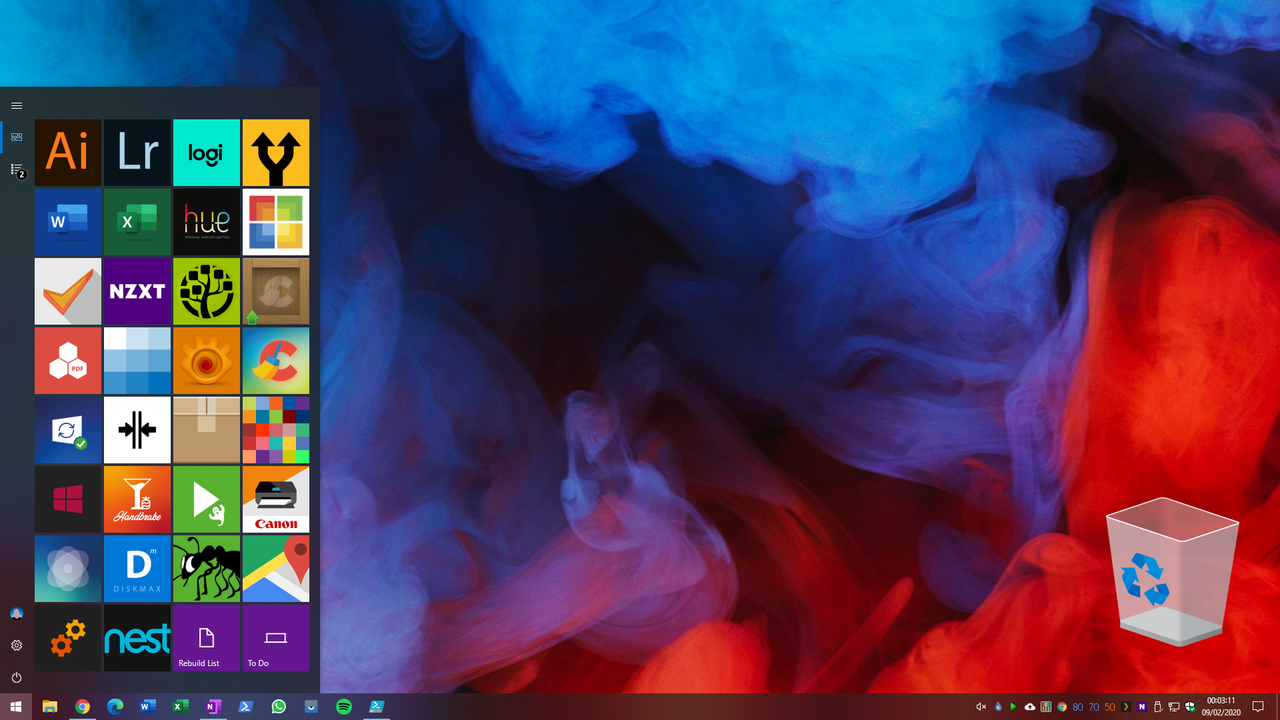This screenshot has height=720, width=1280.
Task: Launch Adobe Illustrator from its tile
Action: click(x=67, y=152)
